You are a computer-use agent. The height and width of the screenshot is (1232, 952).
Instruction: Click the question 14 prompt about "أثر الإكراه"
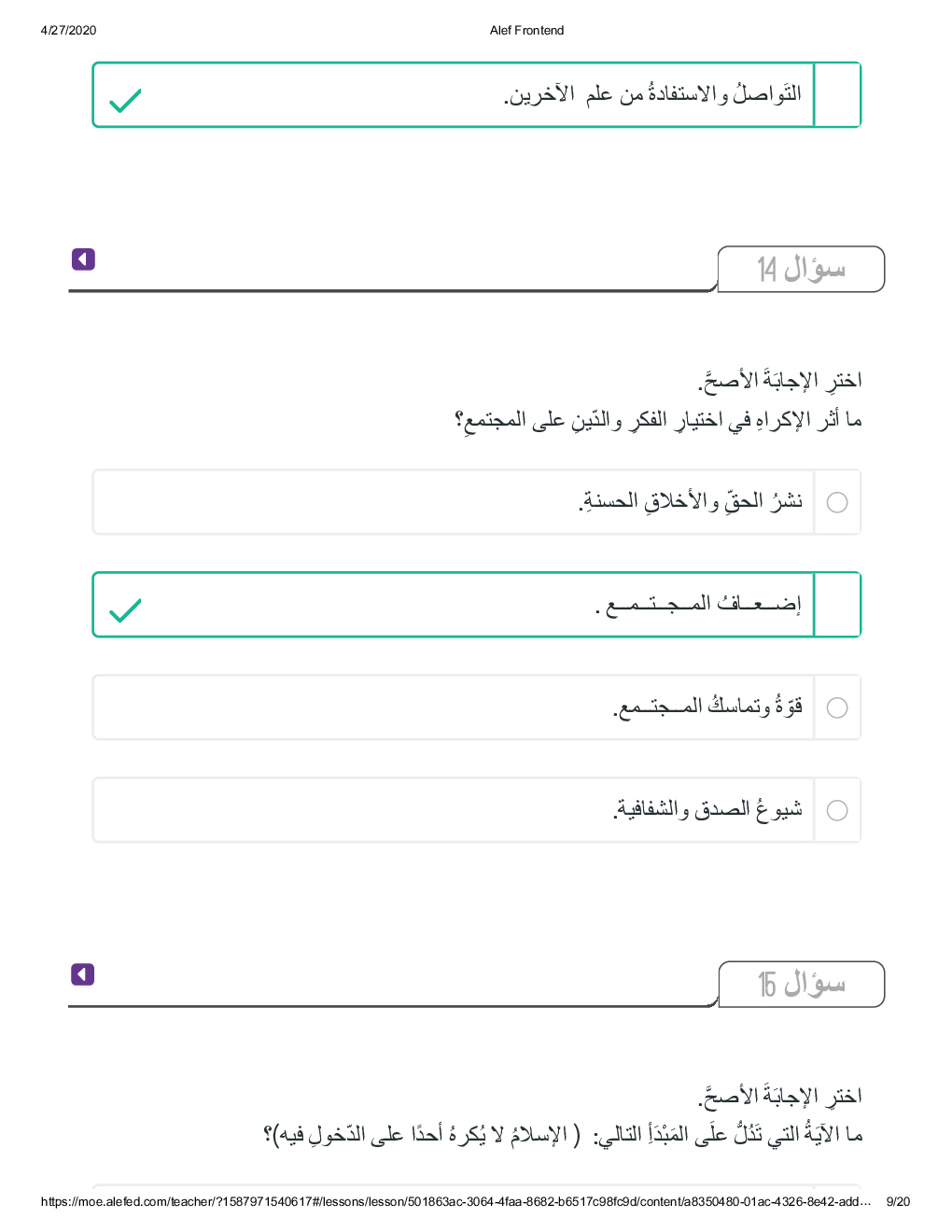pos(658,421)
